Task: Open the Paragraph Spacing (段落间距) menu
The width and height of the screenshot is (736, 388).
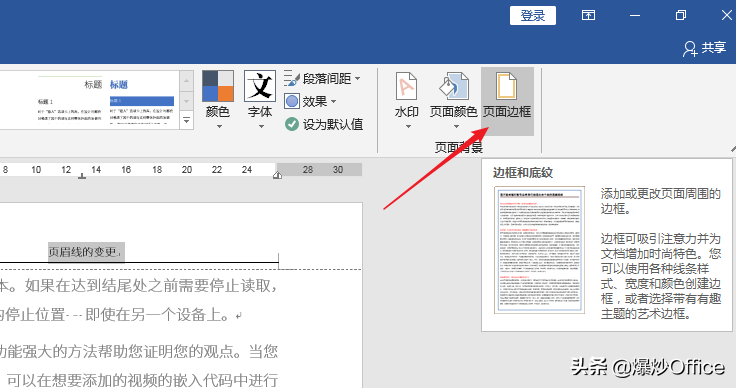Action: [x=323, y=78]
